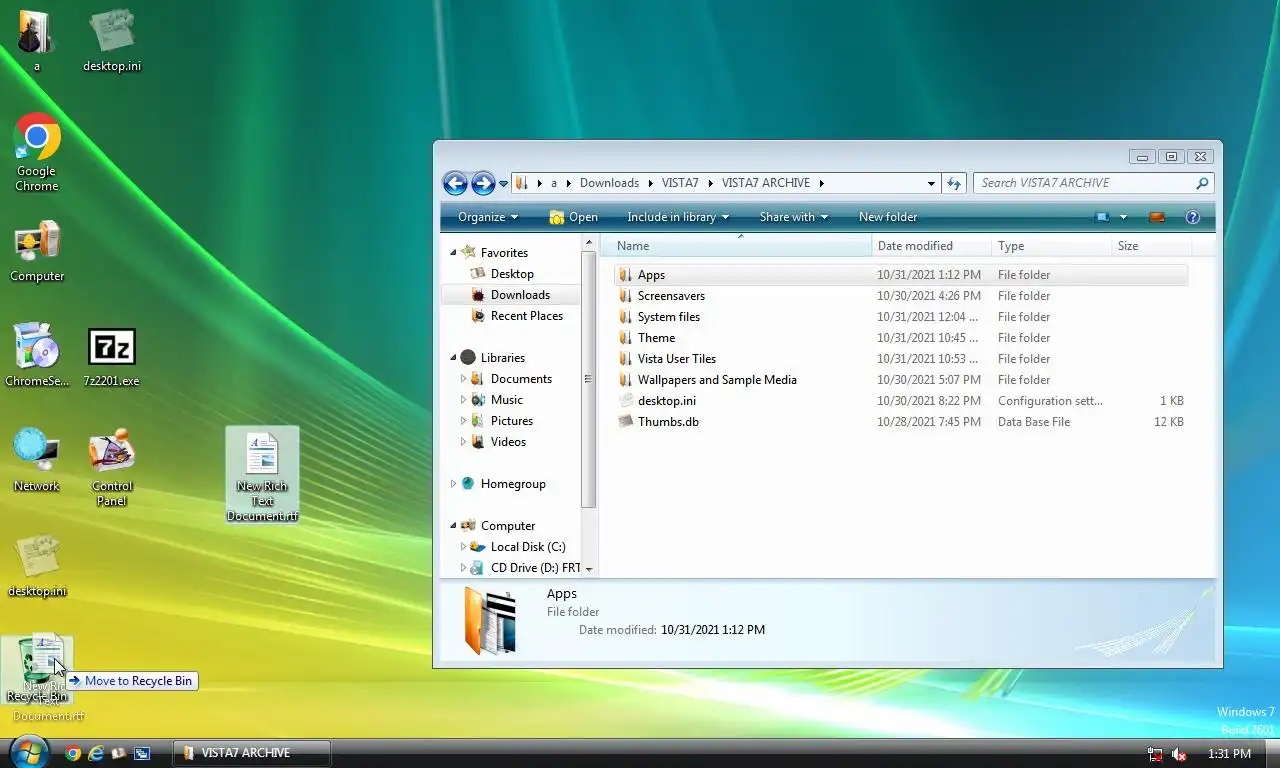Open Recent Pages arrow next to Forward

503,184
